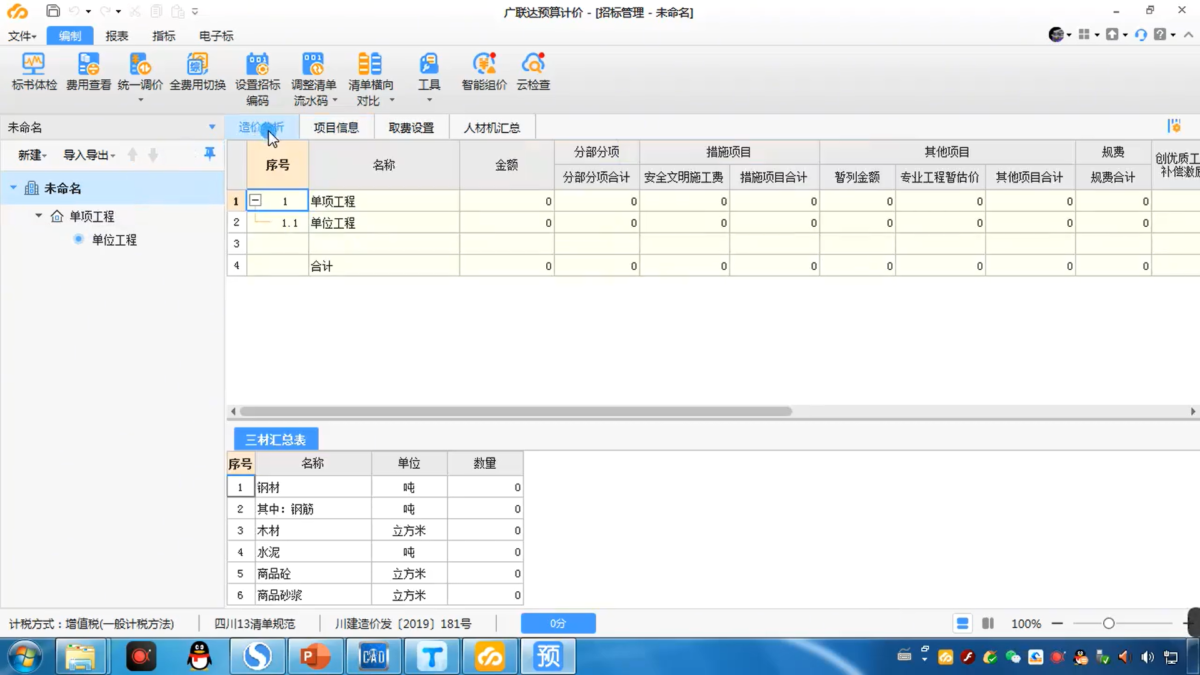Click the Windows Start button
Viewport: 1200px width, 675px height.
click(24, 657)
